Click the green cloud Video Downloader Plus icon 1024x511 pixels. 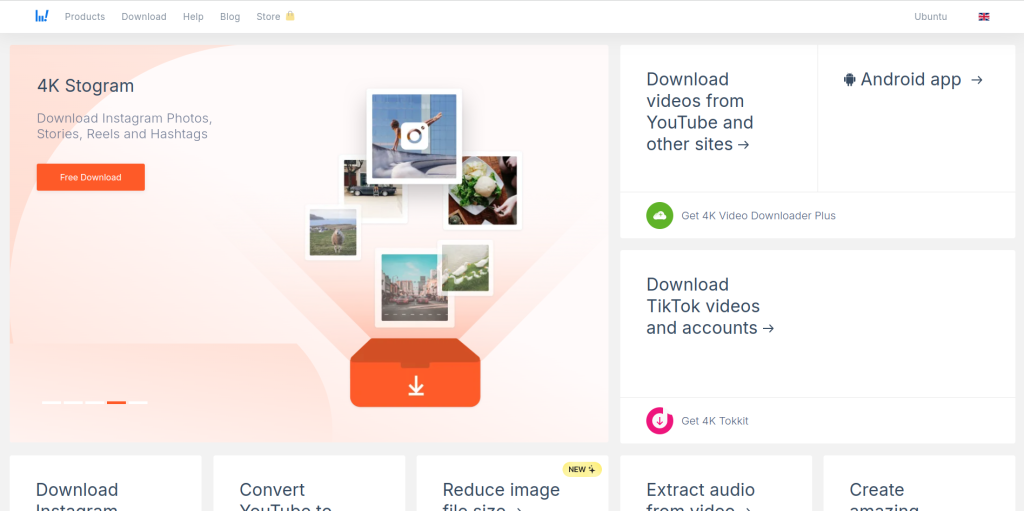659,215
